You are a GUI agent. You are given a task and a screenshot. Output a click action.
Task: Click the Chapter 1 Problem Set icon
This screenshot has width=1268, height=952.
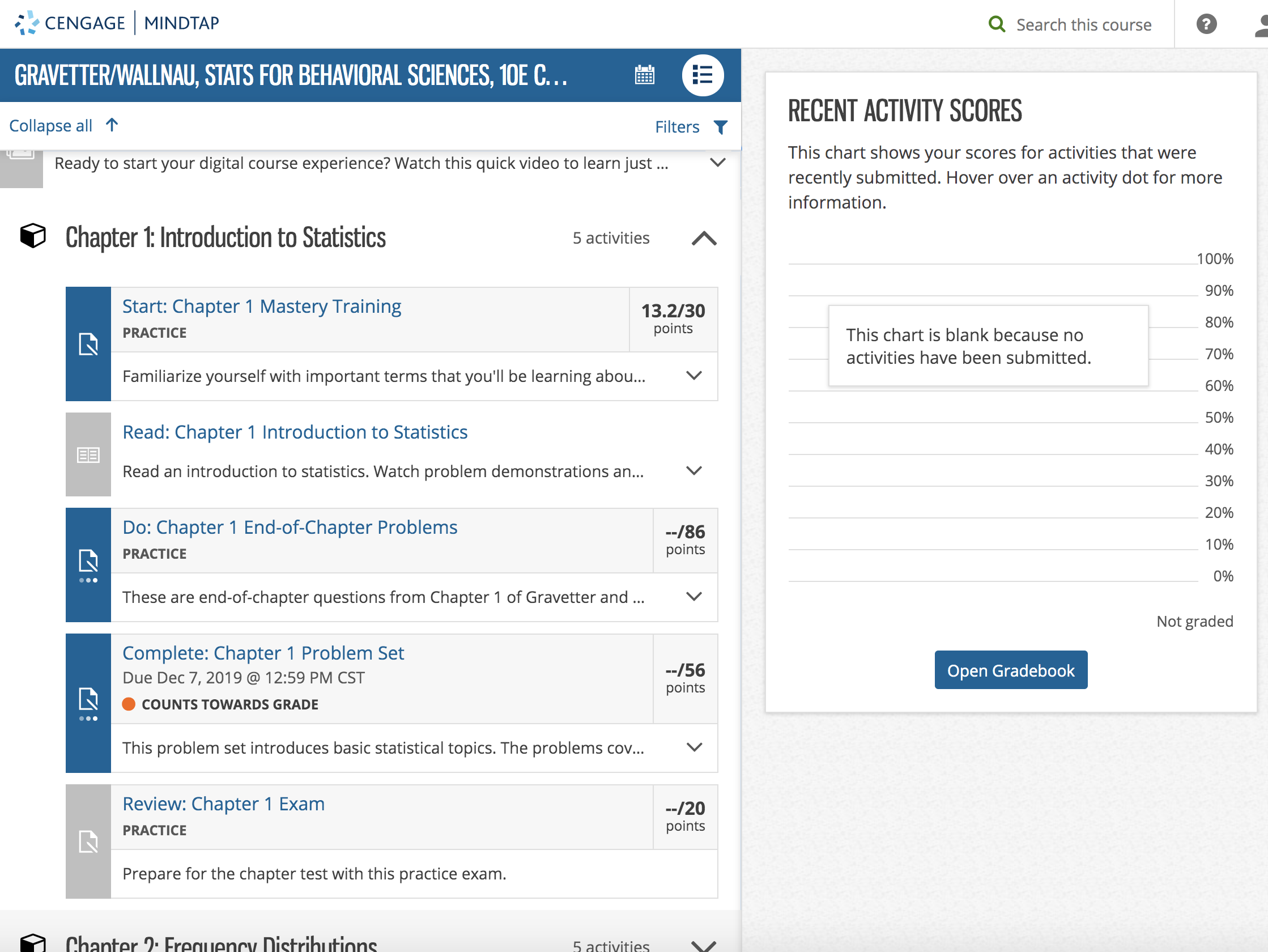[88, 704]
